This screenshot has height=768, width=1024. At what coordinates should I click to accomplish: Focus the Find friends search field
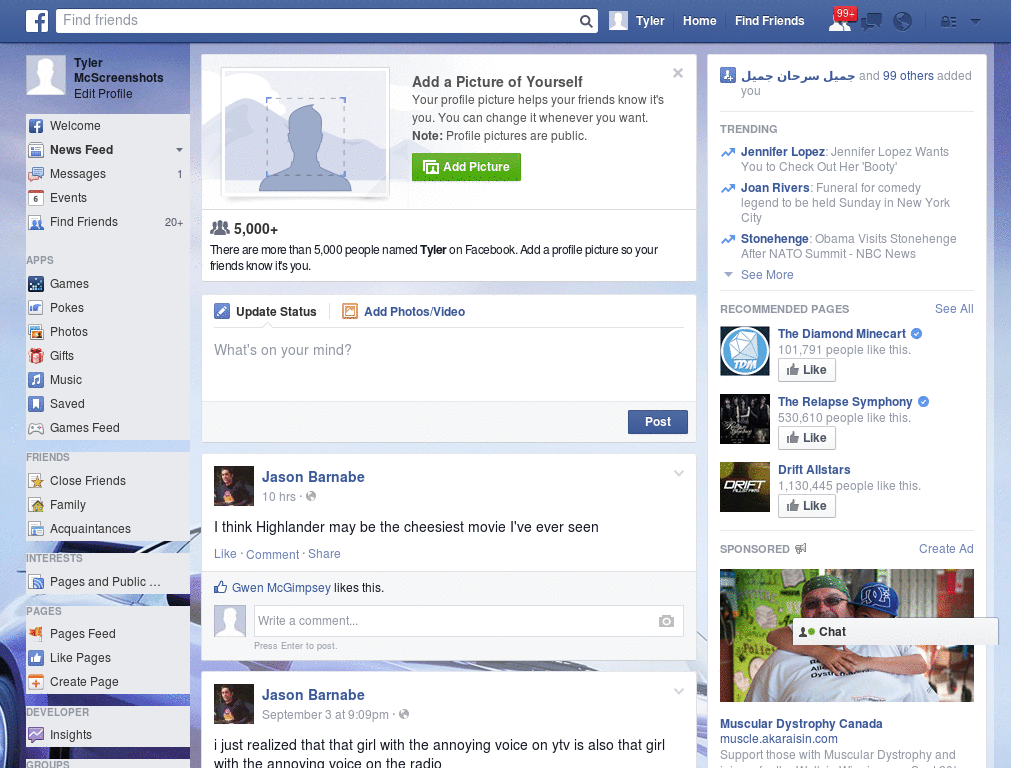pos(317,21)
